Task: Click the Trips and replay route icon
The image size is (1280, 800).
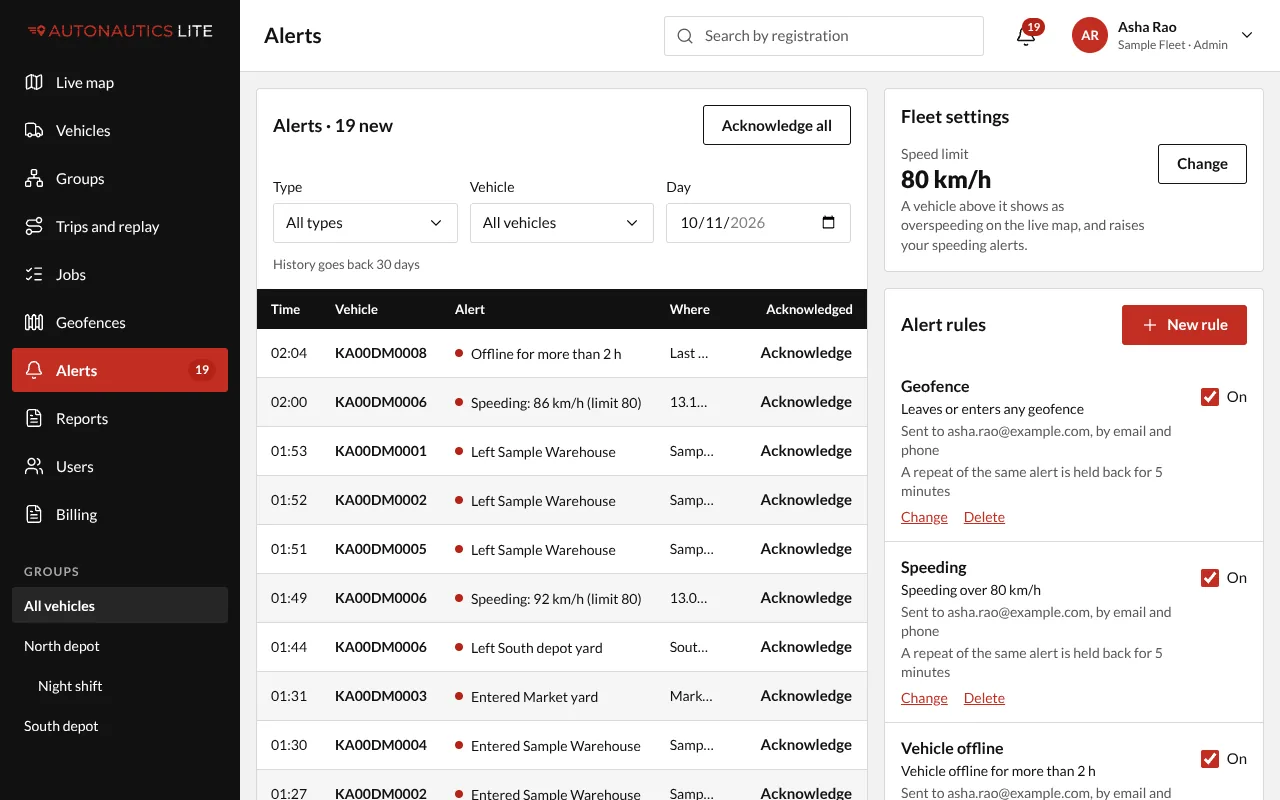Action: pos(34,226)
